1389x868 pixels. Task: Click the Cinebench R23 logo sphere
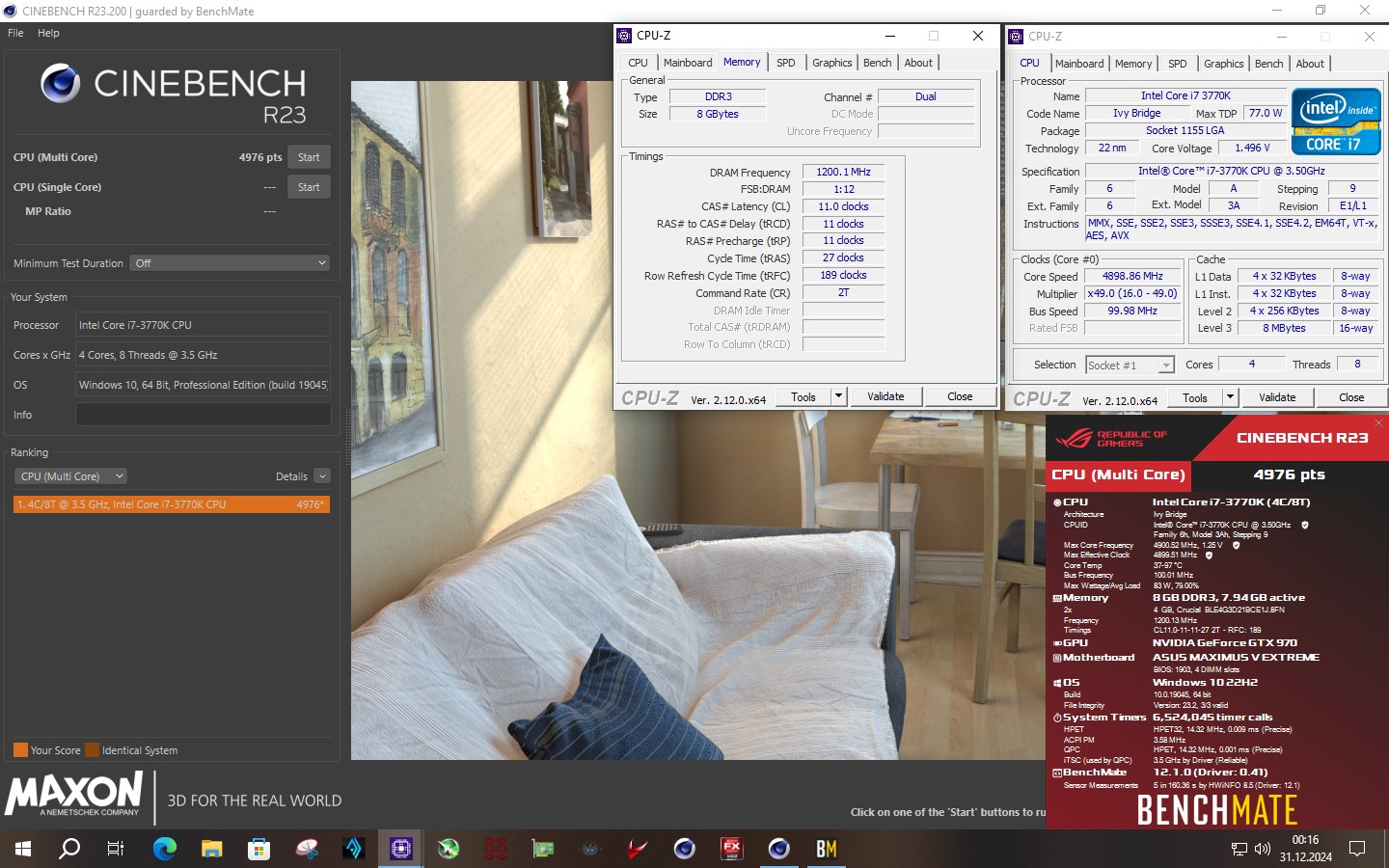(x=60, y=84)
